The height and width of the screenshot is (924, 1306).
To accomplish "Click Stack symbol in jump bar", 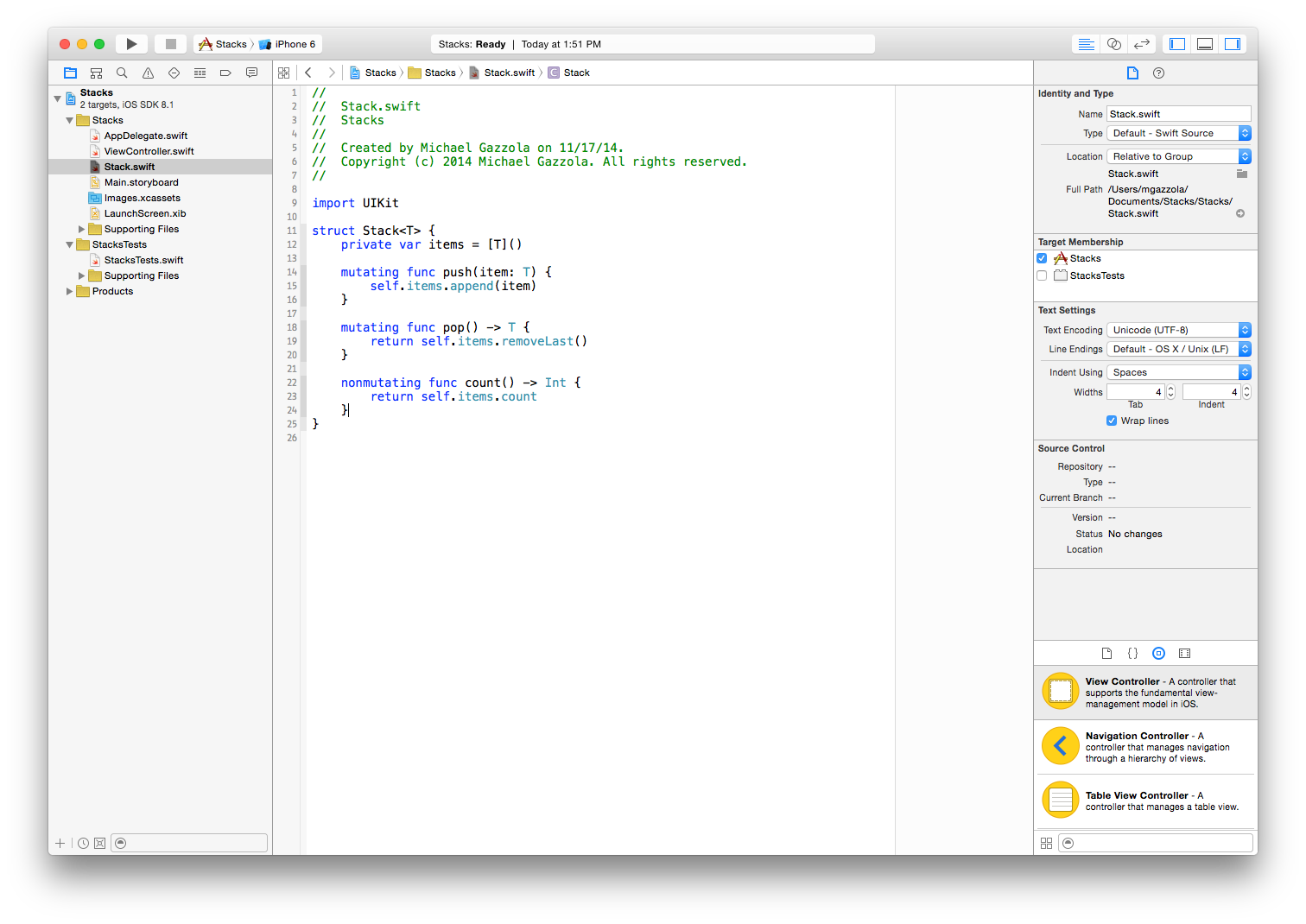I will (569, 73).
